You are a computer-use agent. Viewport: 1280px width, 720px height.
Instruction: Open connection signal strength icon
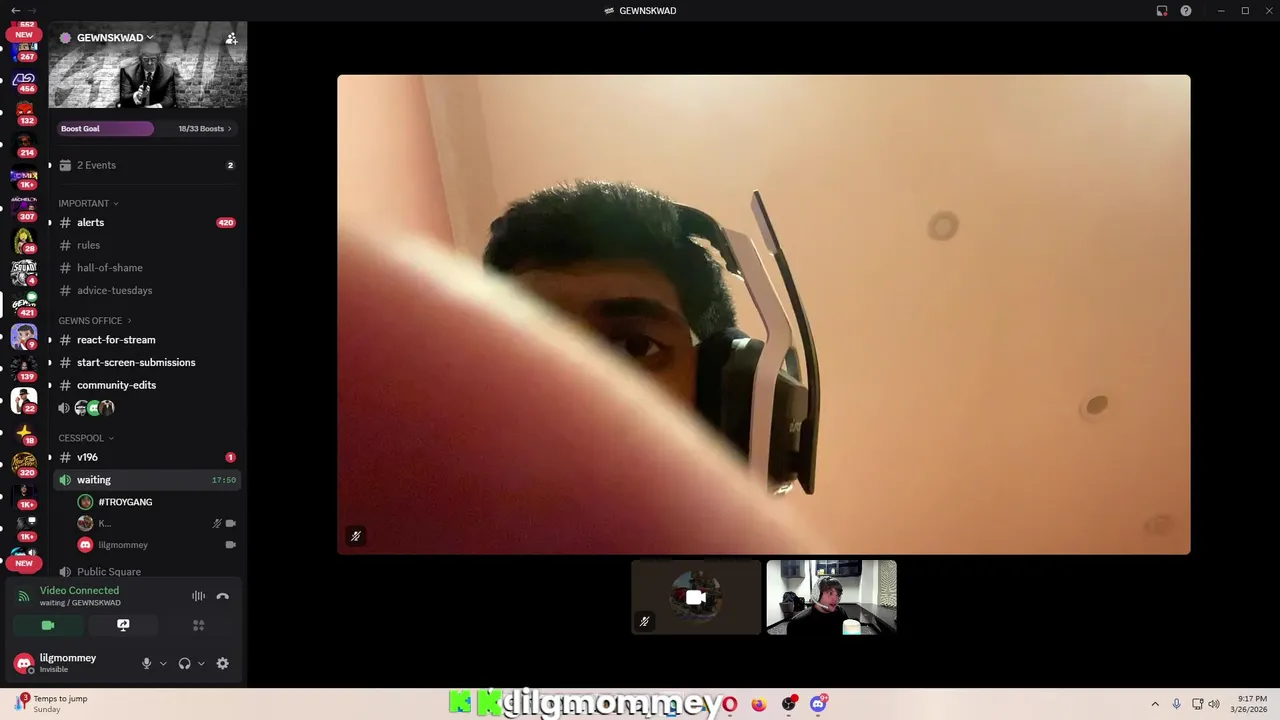(x=24, y=596)
